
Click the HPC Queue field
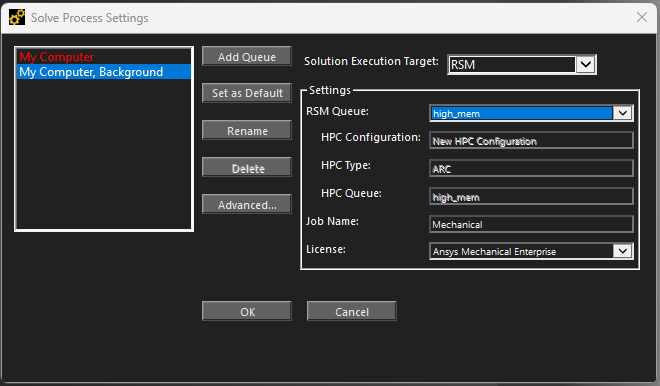pos(531,197)
